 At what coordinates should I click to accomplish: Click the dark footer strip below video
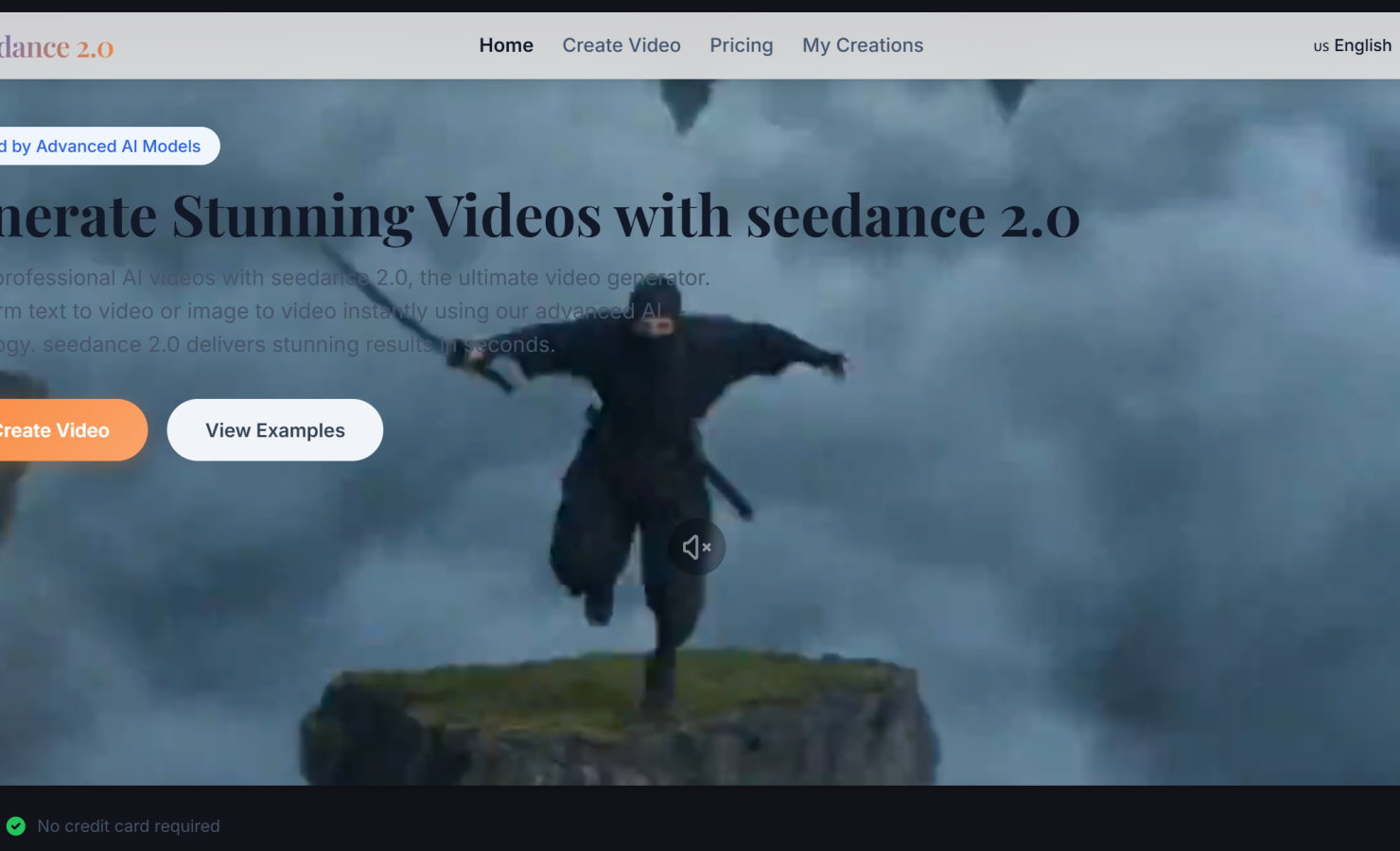coord(700,818)
